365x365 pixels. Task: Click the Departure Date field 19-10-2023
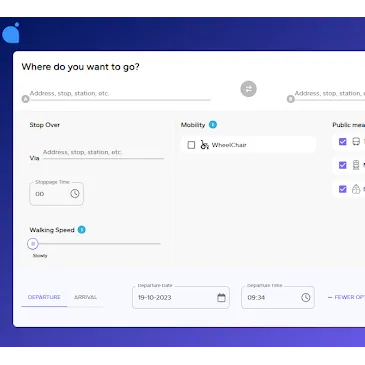pyautogui.click(x=181, y=297)
